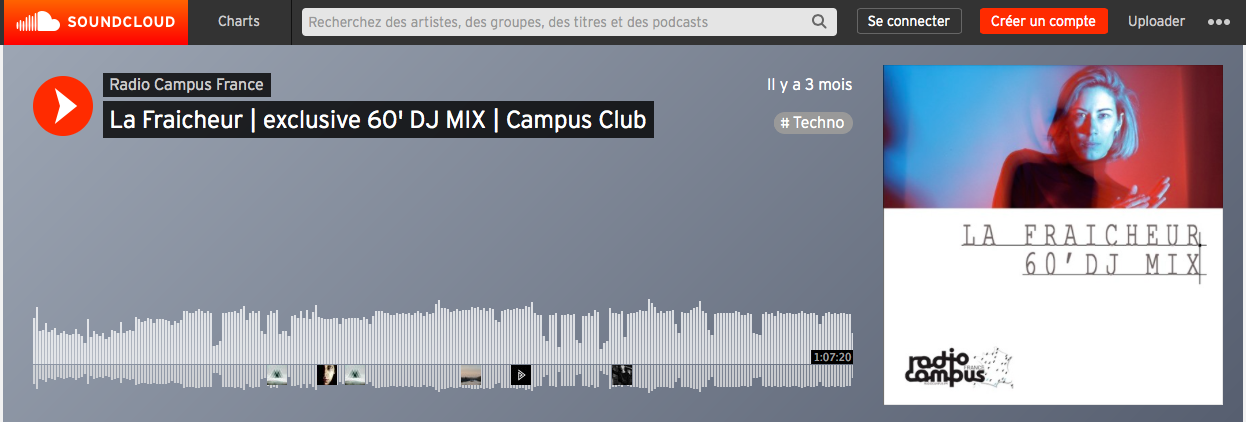
Task: Click the black play-logo commenter avatar
Action: pyautogui.click(x=521, y=375)
